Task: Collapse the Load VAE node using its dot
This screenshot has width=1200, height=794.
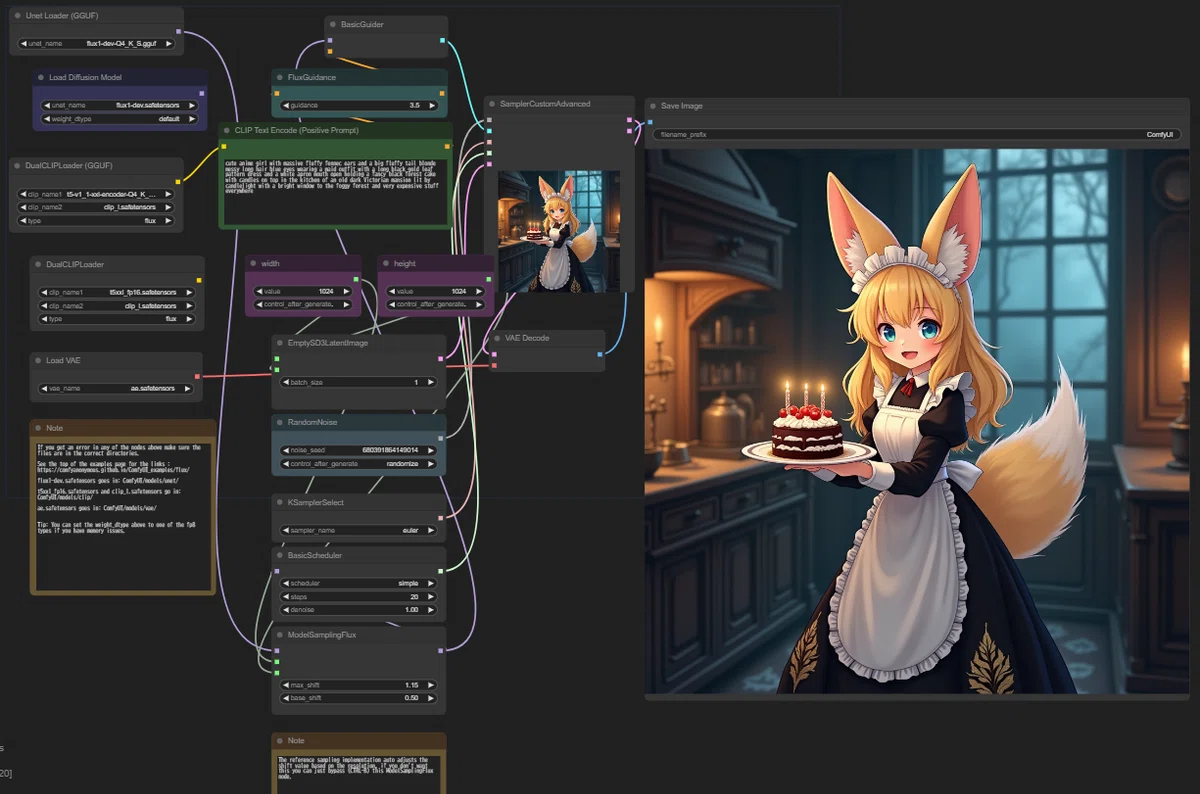Action: click(x=38, y=360)
